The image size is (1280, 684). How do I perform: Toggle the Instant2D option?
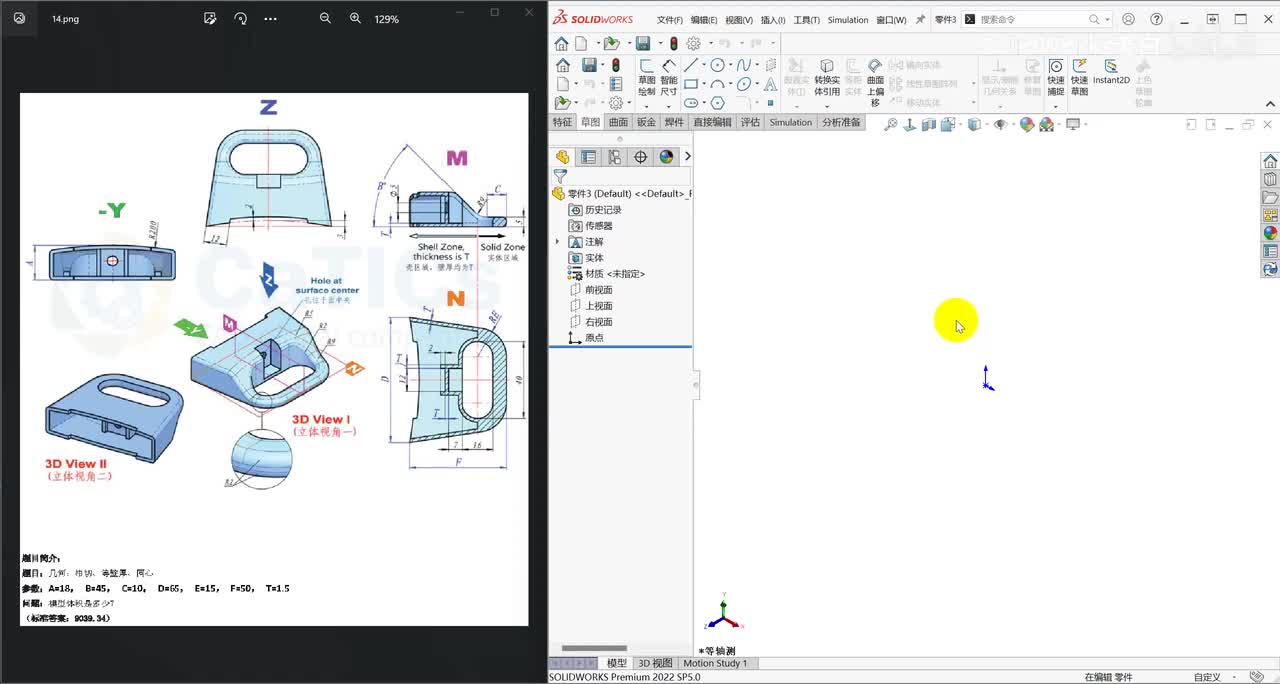[x=1111, y=72]
